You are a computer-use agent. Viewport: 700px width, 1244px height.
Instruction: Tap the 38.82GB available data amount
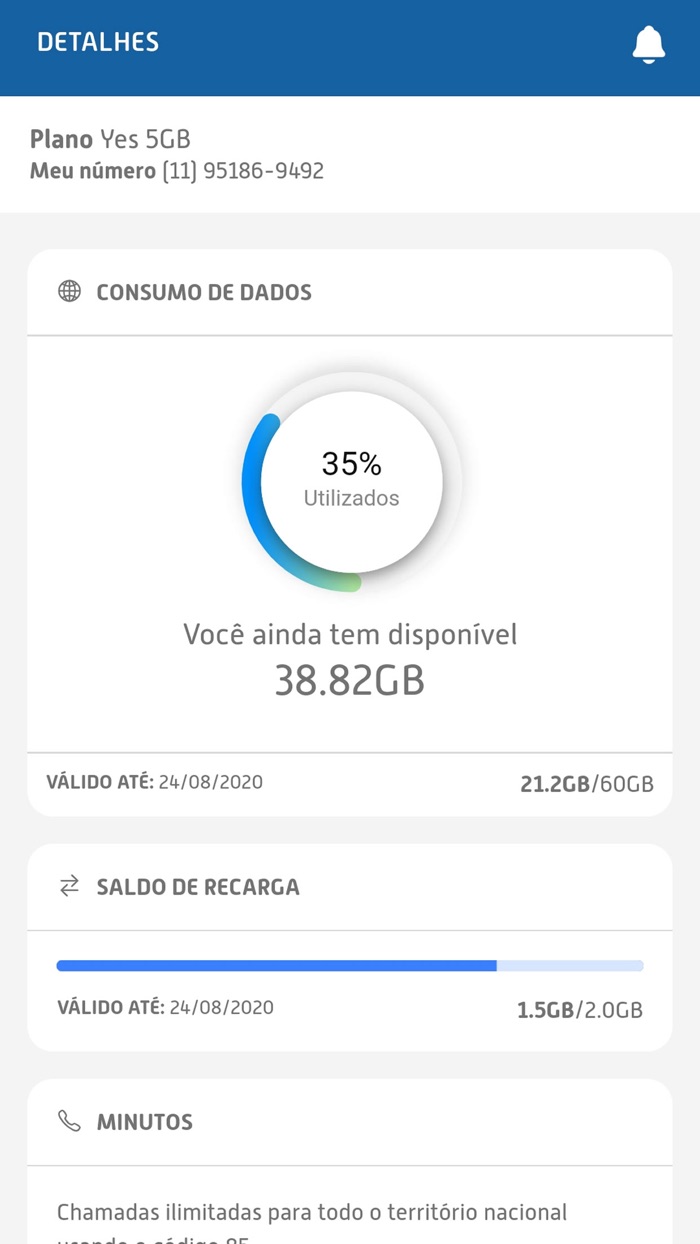pyautogui.click(x=350, y=681)
